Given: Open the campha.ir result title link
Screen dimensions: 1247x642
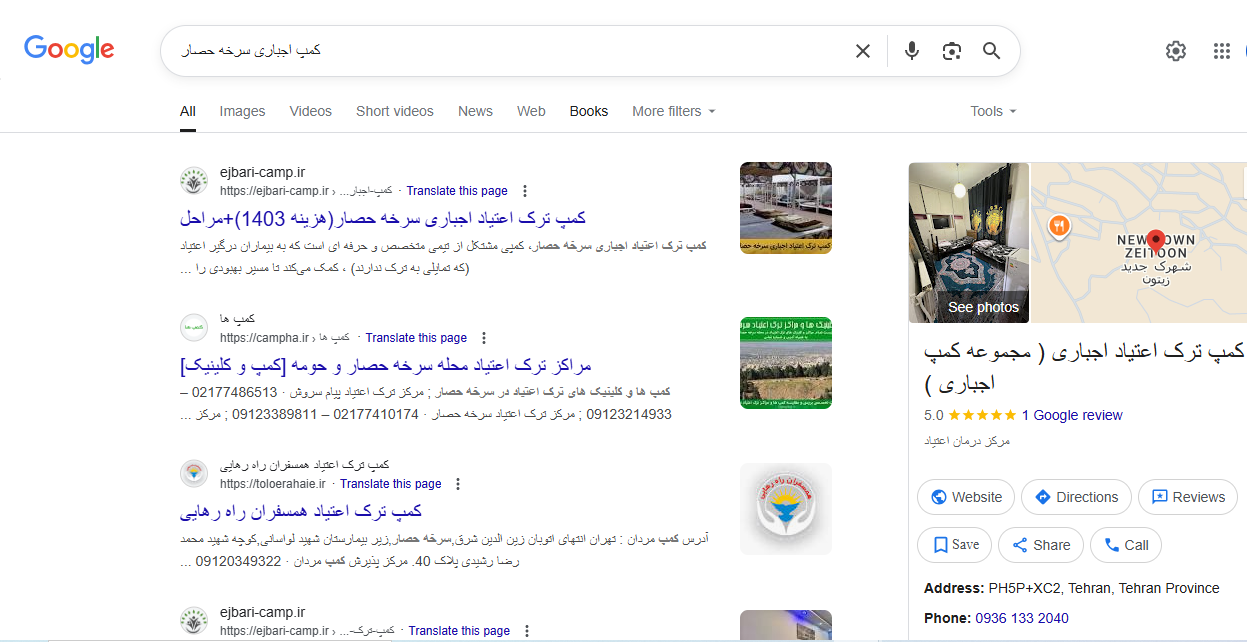Looking at the screenshot, I should click(x=386, y=365).
